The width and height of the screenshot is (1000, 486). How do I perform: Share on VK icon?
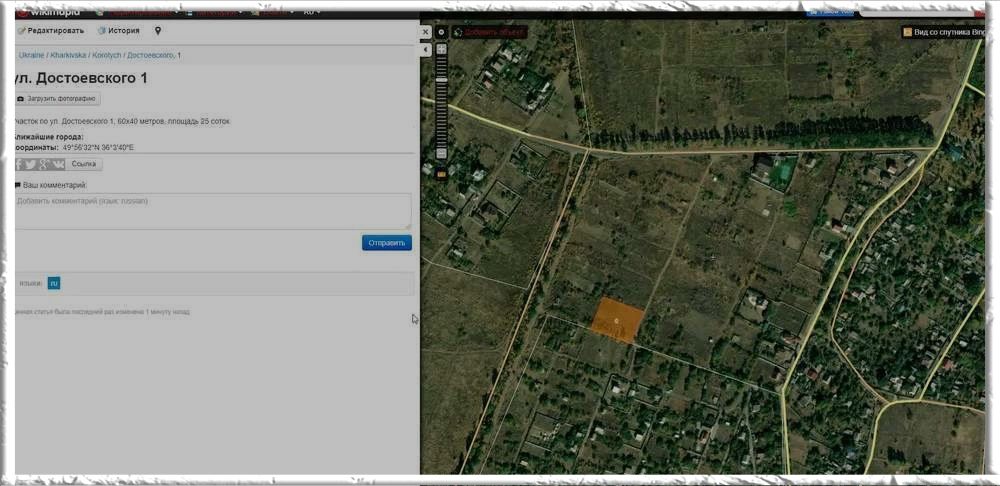58,164
